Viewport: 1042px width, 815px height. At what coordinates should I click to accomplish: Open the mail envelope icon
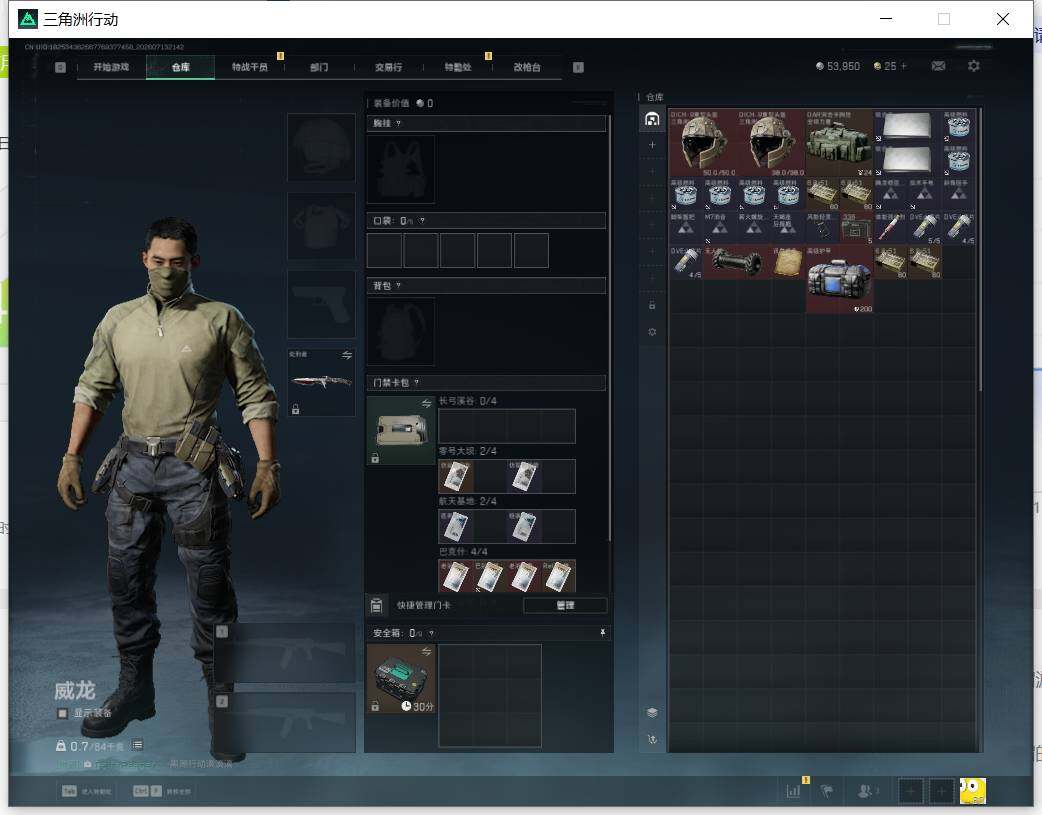click(938, 66)
